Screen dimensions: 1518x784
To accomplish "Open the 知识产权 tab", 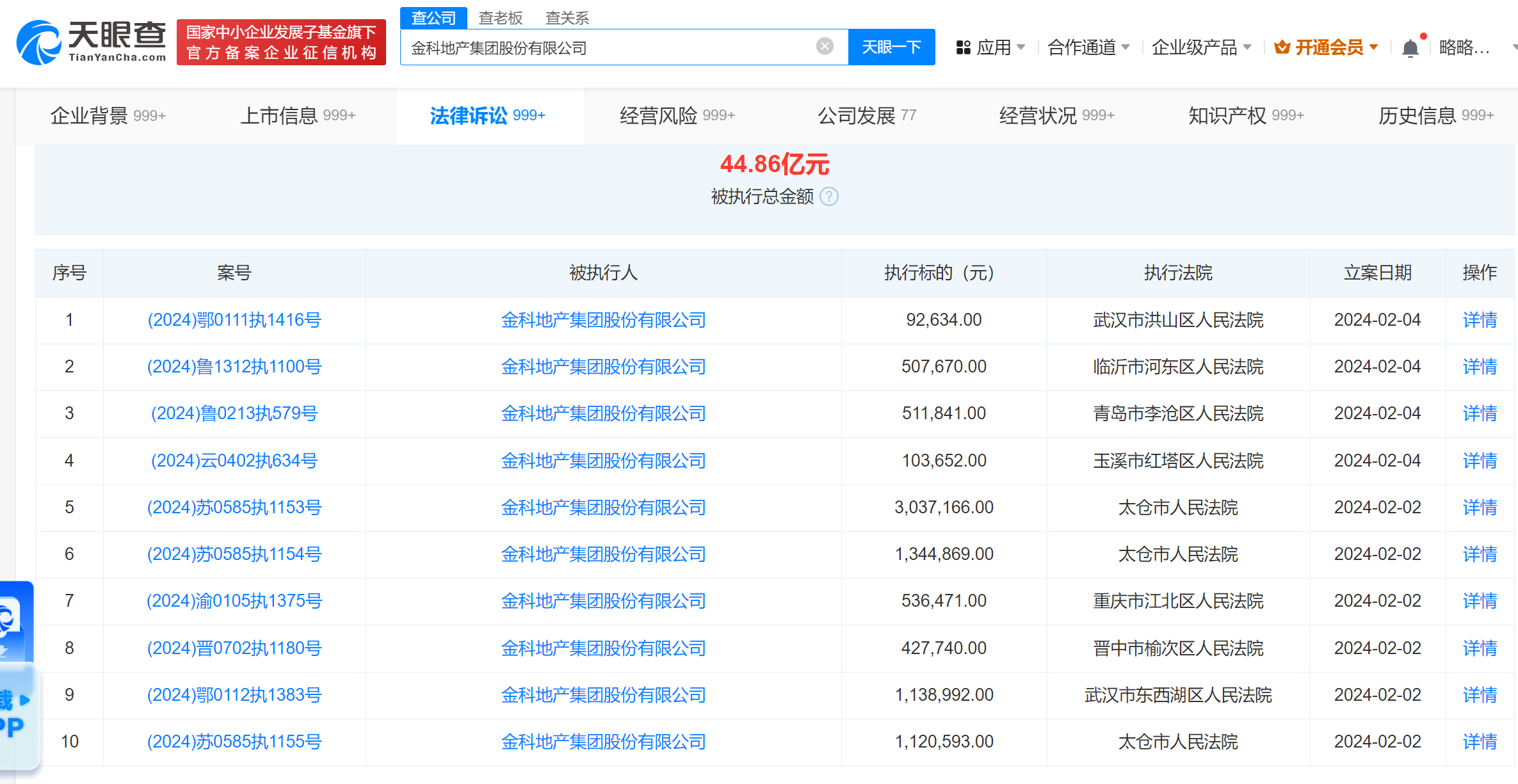I will point(1247,116).
